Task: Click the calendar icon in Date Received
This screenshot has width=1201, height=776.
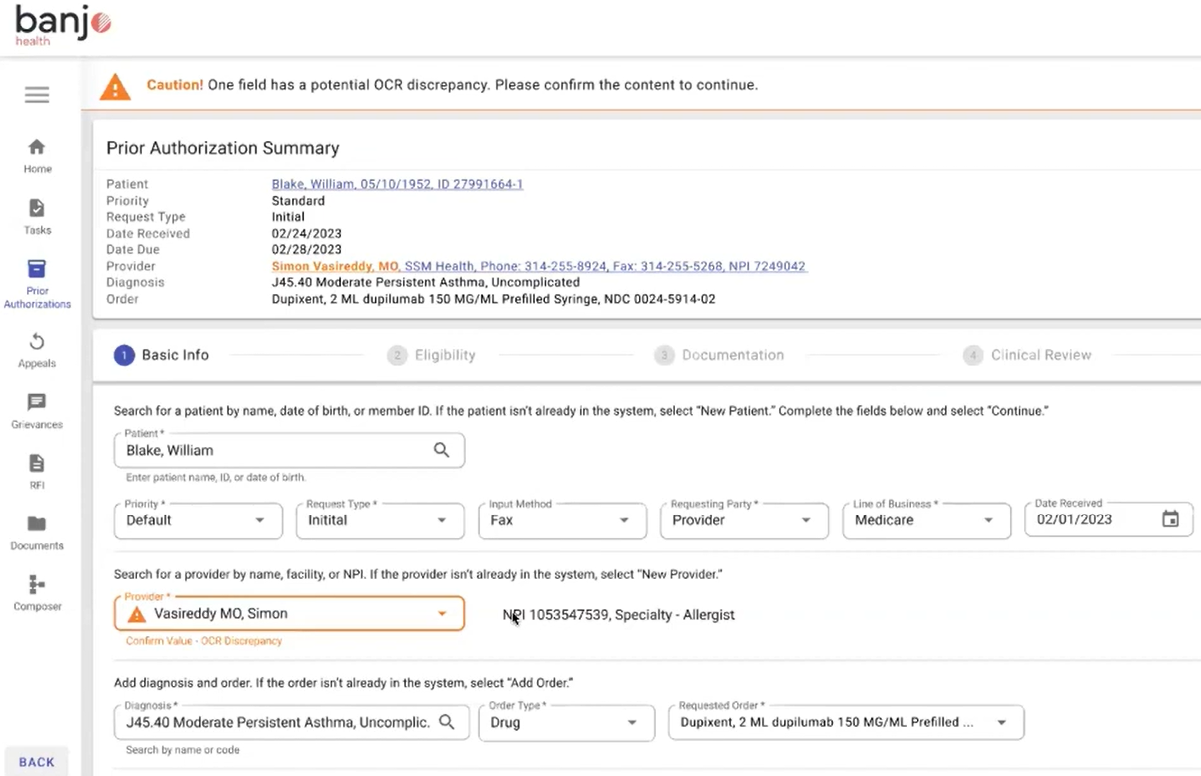Action: point(1170,520)
